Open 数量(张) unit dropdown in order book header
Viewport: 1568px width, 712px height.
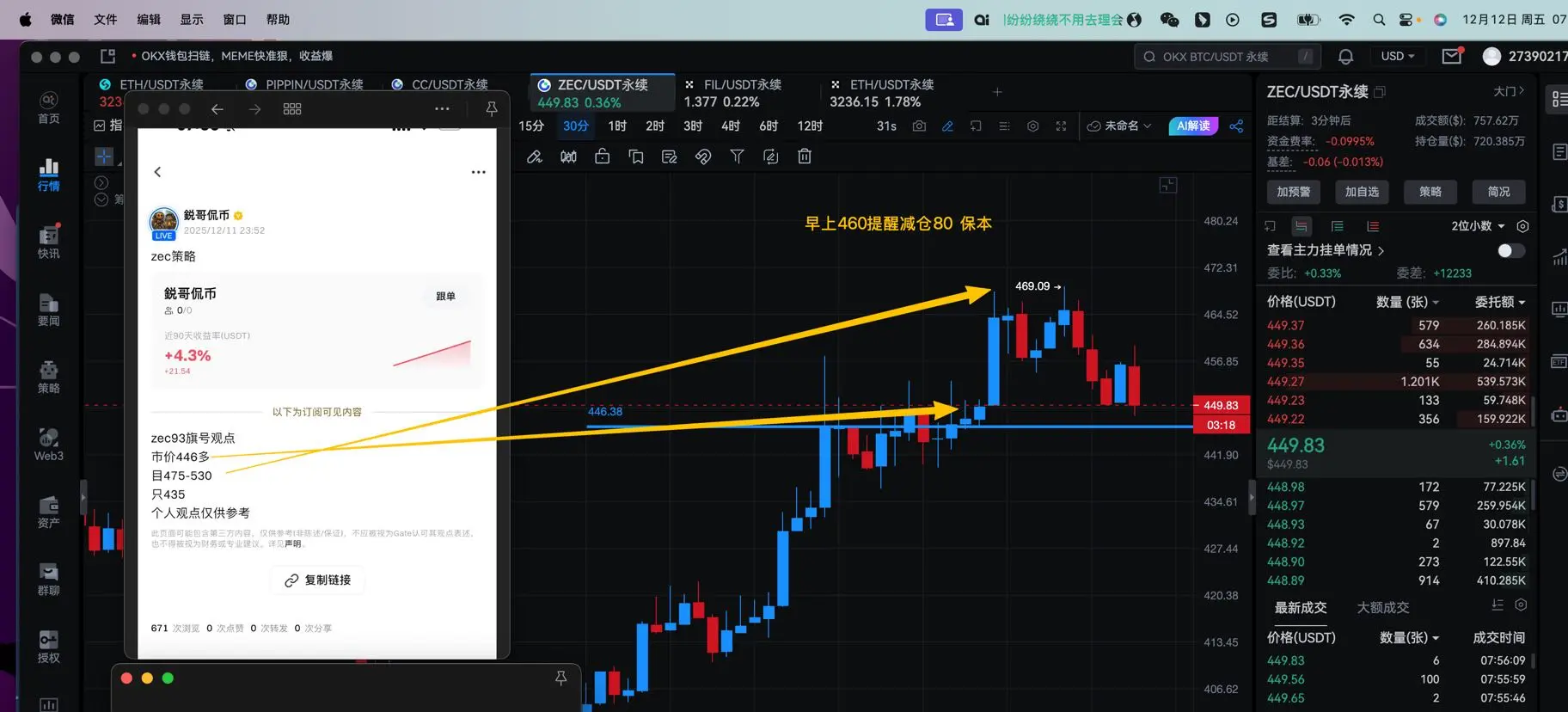[x=1407, y=302]
